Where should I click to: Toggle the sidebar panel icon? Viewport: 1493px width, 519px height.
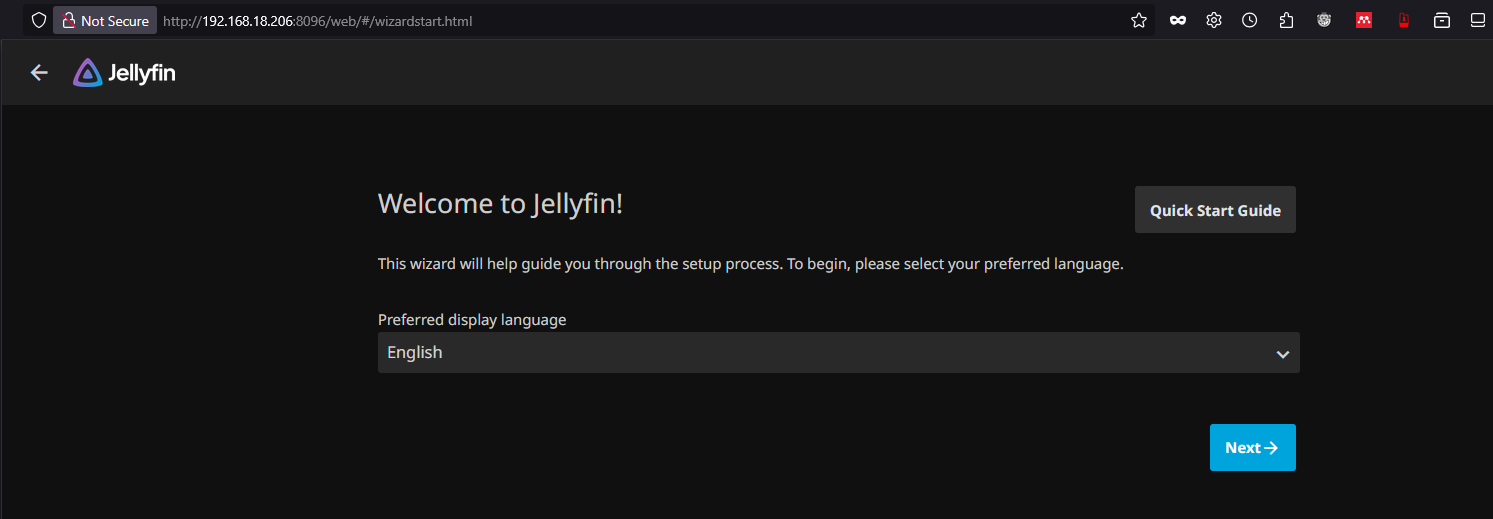point(1477,20)
